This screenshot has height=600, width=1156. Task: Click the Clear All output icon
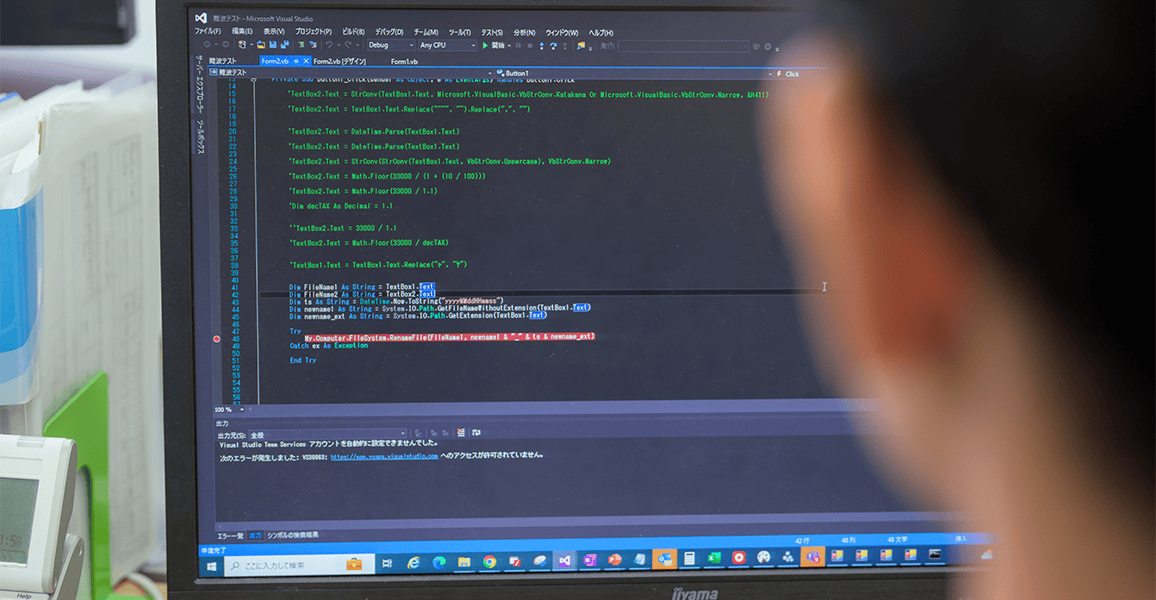[461, 433]
